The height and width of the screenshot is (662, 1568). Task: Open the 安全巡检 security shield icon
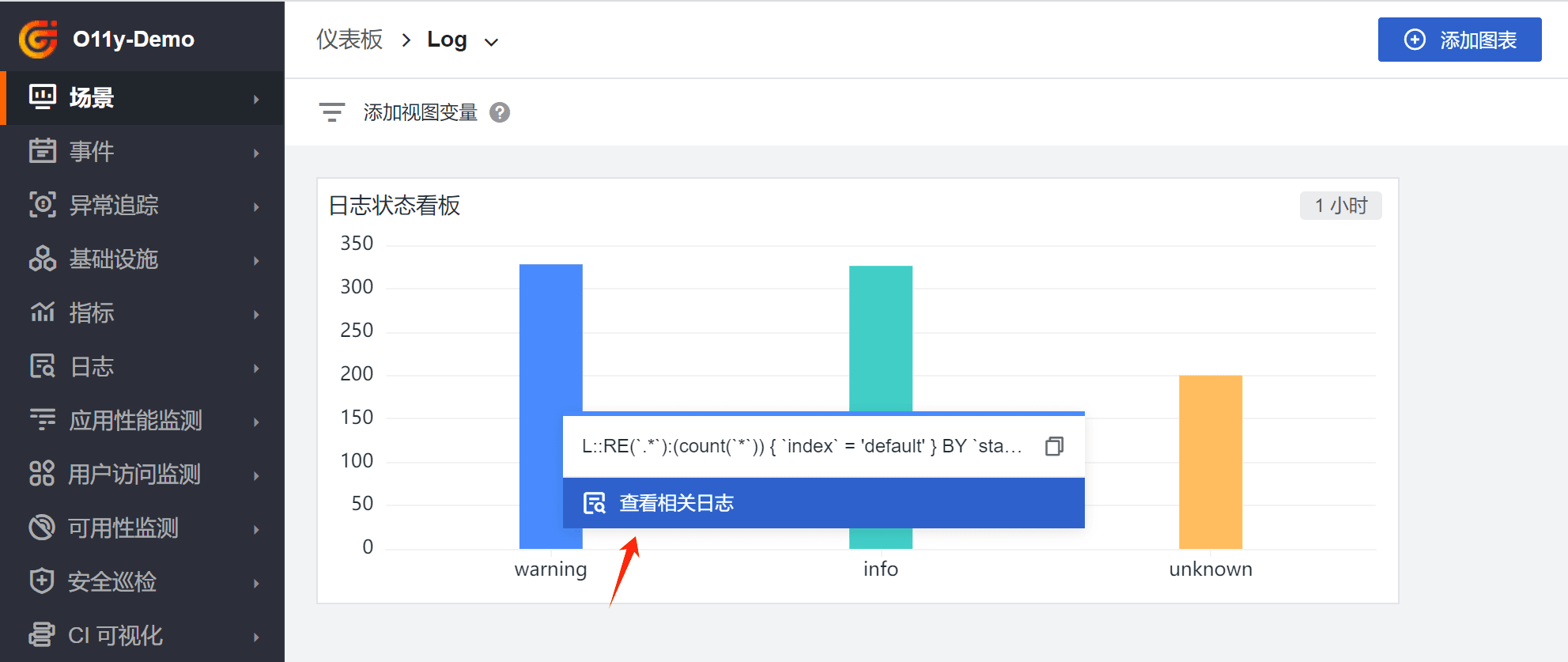pos(42,581)
